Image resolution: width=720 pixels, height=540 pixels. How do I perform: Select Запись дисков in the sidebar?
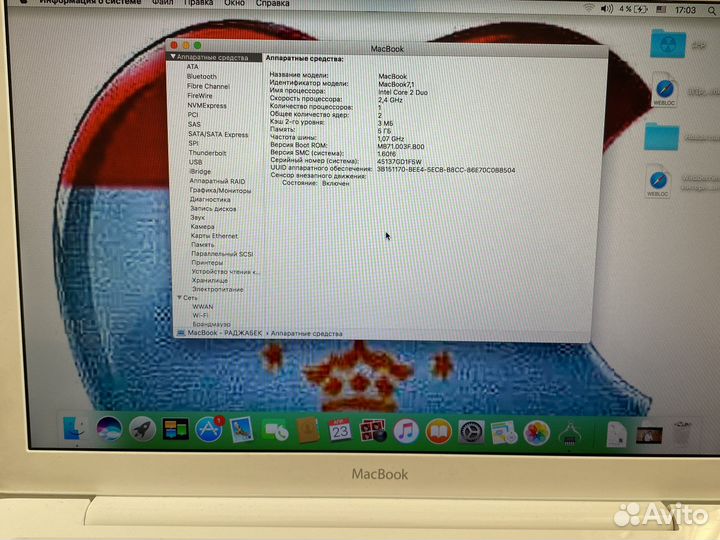213,208
